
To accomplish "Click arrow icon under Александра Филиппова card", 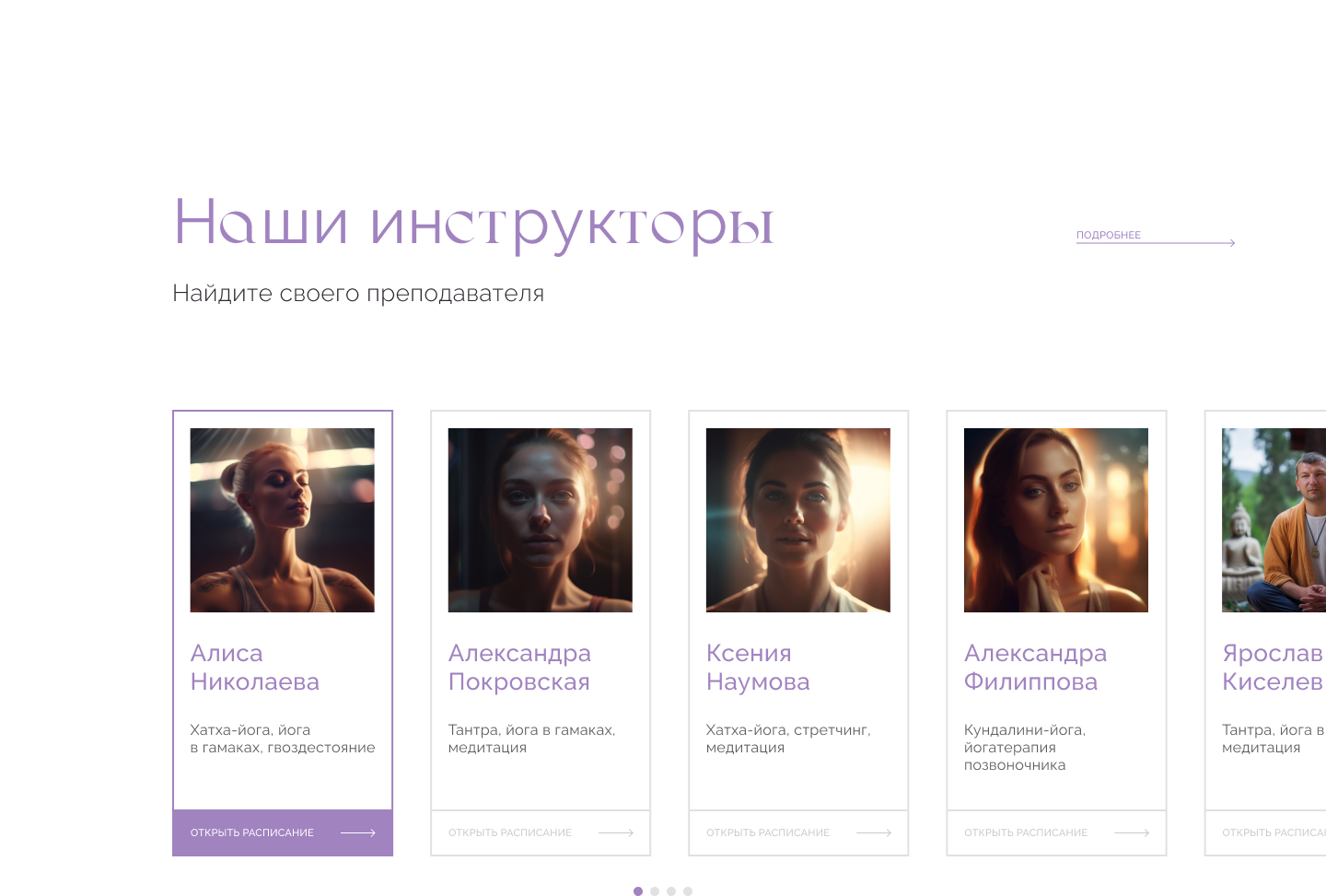I will coord(1132,832).
